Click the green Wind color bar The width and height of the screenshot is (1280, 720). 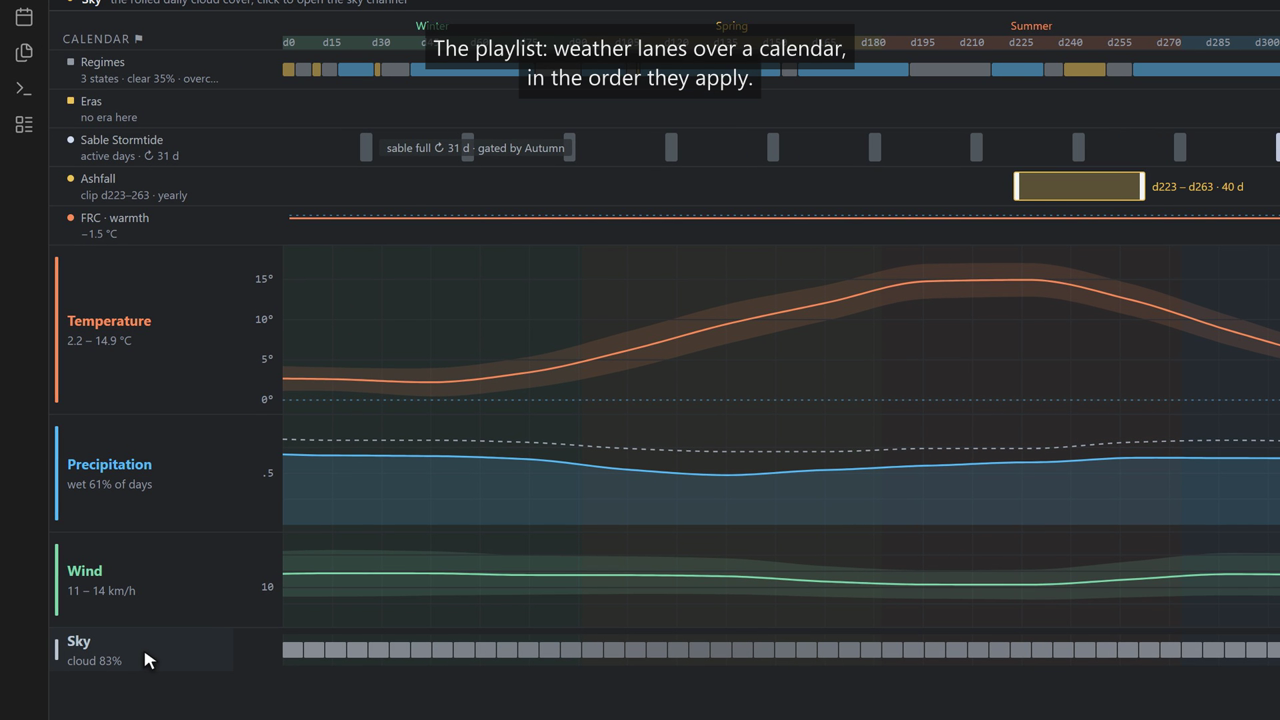click(56, 580)
